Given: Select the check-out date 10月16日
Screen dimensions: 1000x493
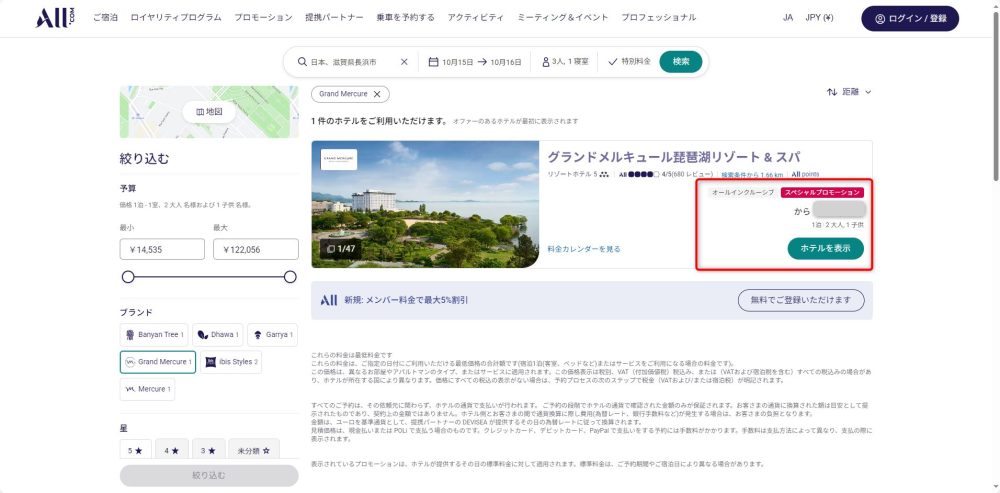Looking at the screenshot, I should [x=506, y=62].
